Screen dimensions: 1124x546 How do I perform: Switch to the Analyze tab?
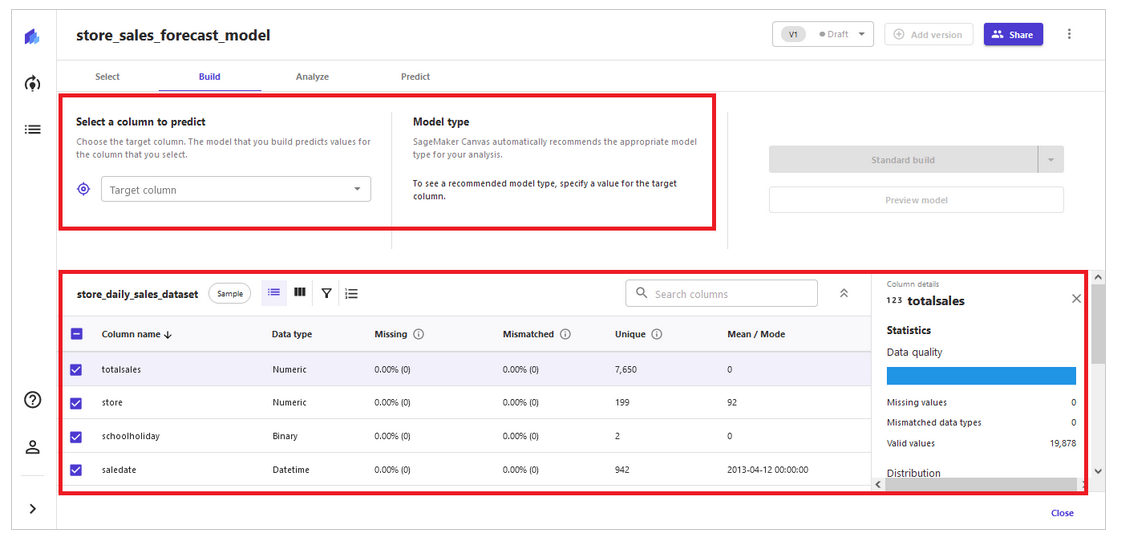click(312, 77)
